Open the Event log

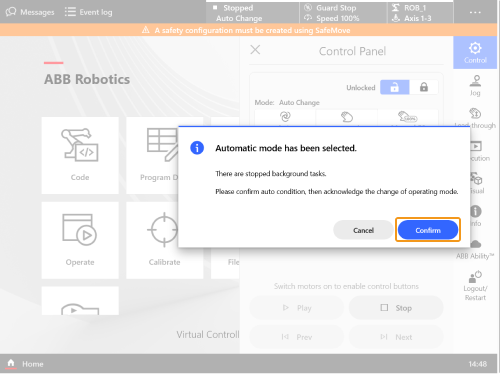point(88,12)
